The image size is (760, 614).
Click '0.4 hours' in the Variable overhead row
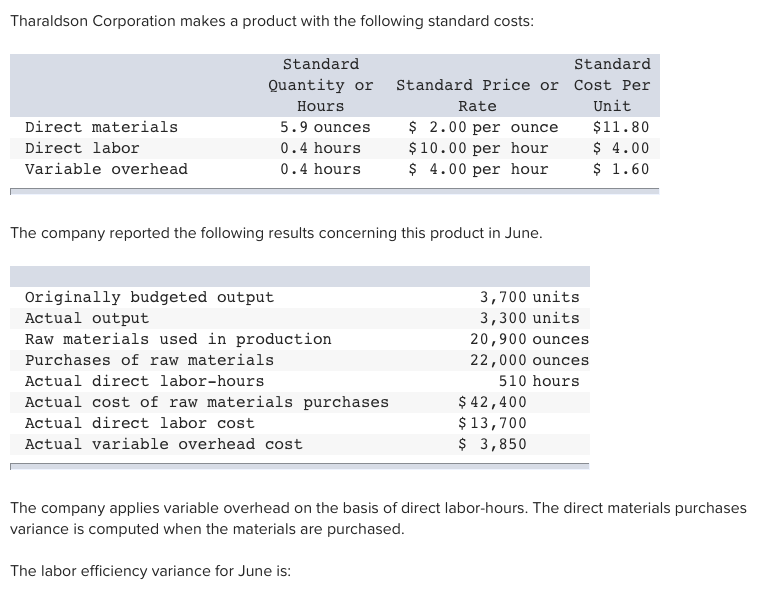[320, 169]
